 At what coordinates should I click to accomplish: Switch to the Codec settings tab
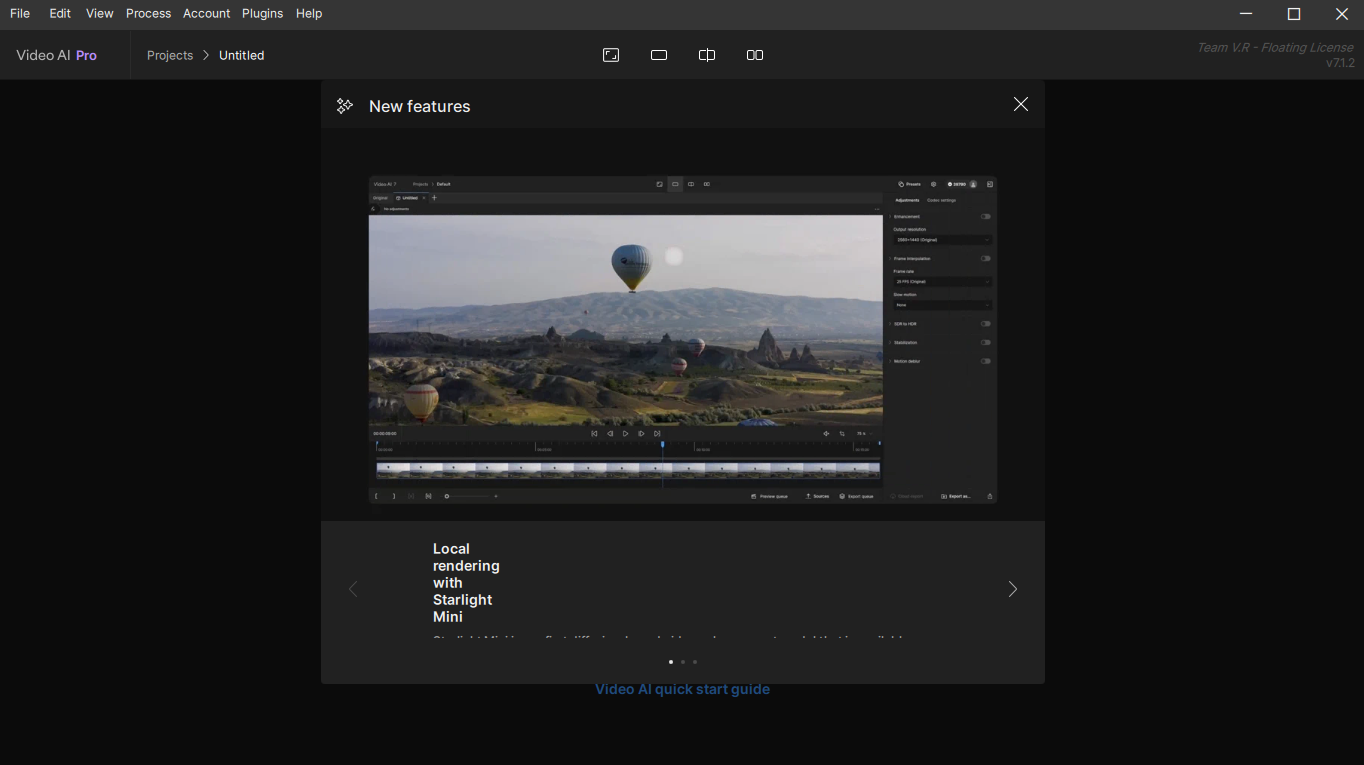tap(942, 200)
